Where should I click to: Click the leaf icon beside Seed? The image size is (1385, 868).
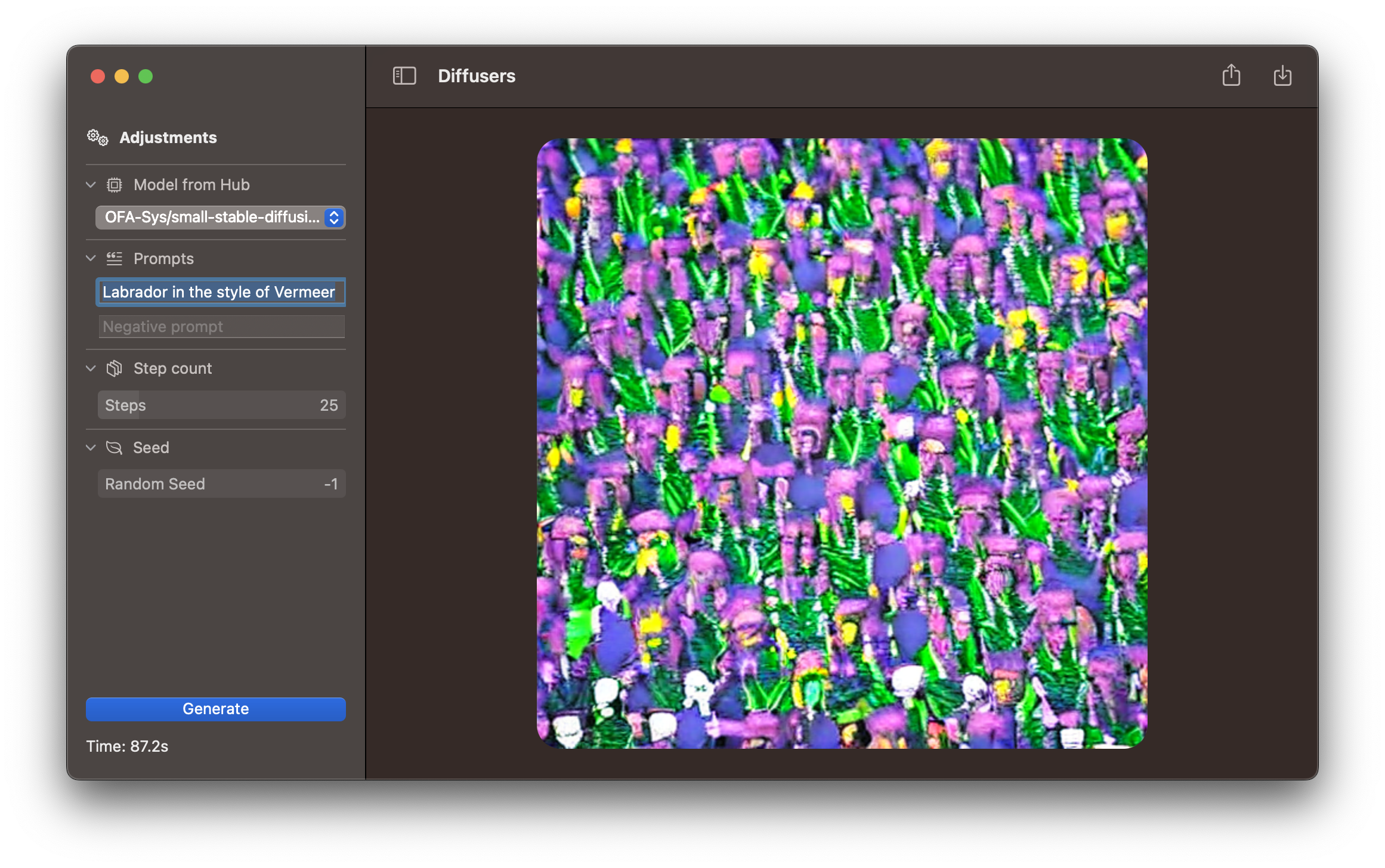(x=114, y=448)
